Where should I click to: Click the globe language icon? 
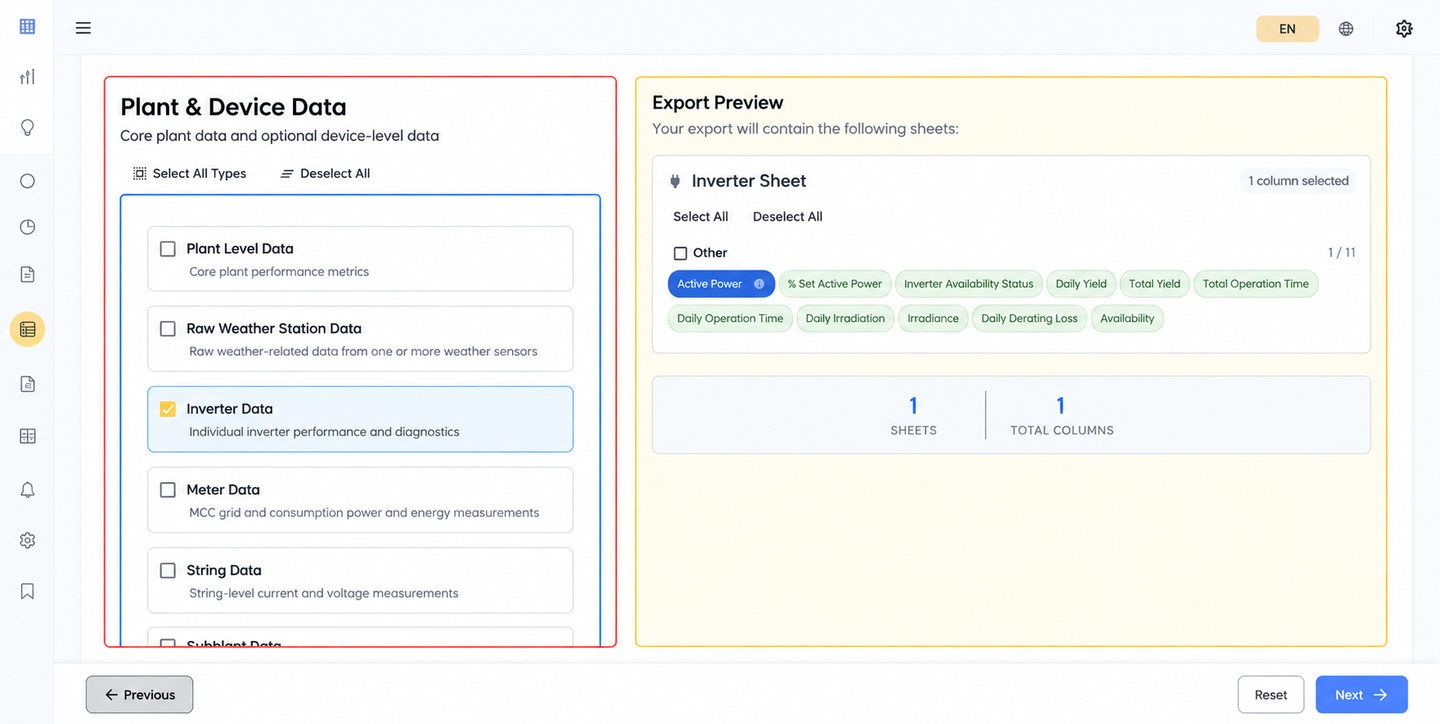[1346, 29]
